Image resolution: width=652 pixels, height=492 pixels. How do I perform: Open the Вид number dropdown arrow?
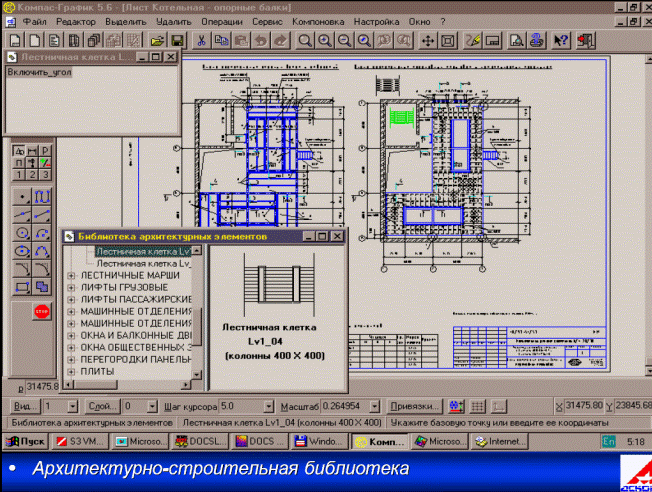pyautogui.click(x=72, y=406)
